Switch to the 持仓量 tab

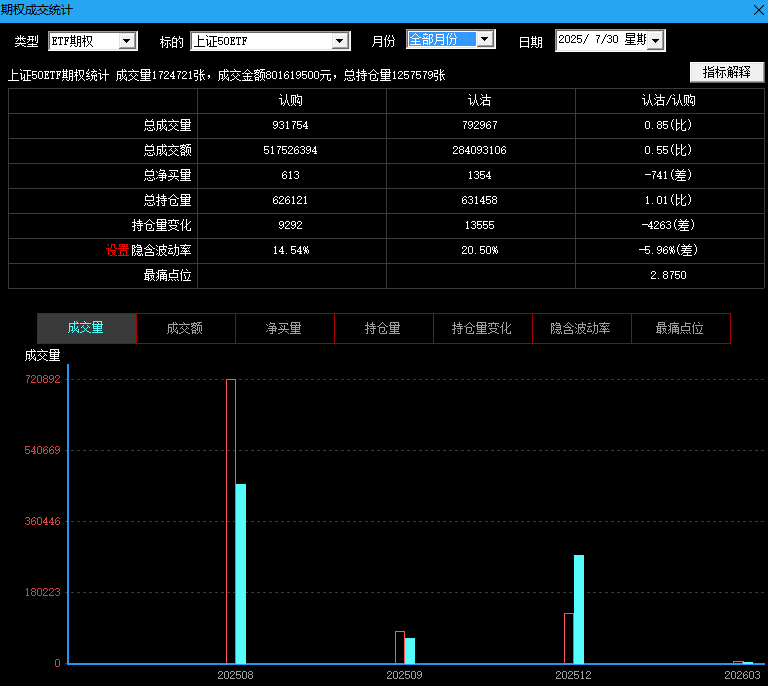[x=384, y=328]
